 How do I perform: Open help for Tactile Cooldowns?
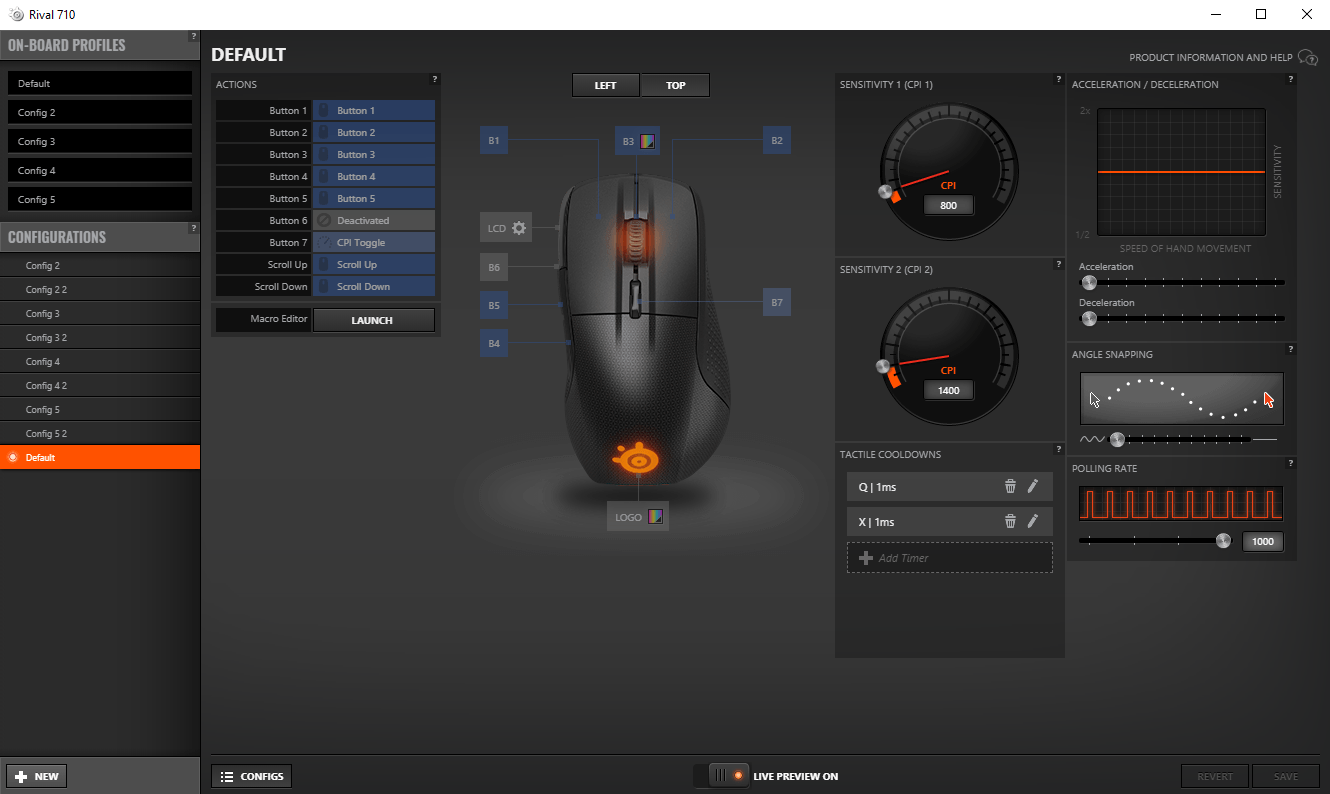[x=1058, y=449]
